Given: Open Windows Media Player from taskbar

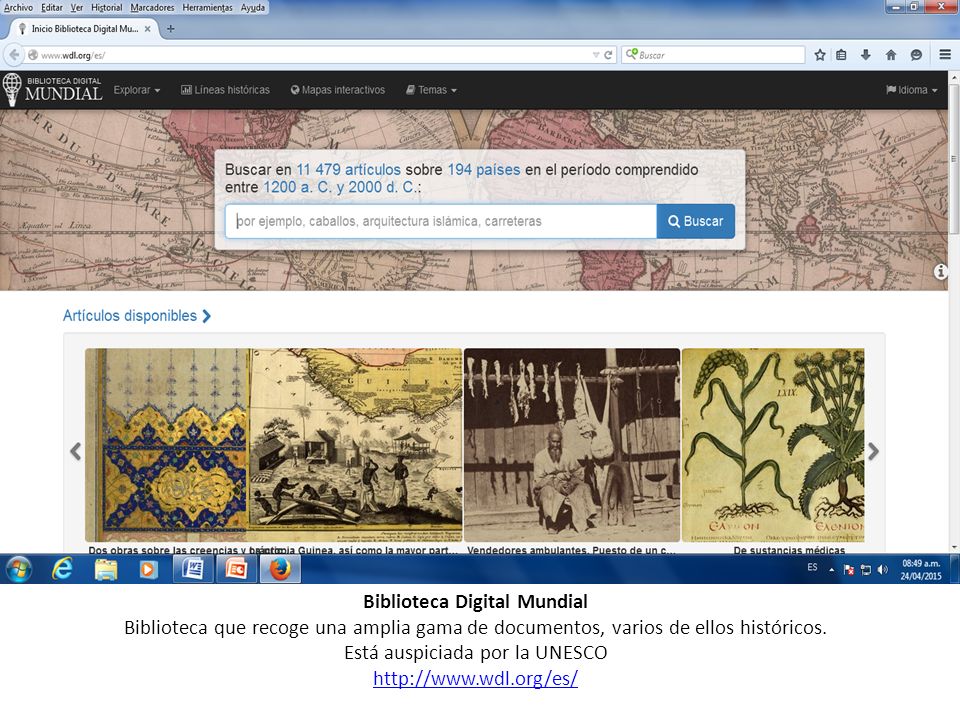Looking at the screenshot, I should pos(148,569).
